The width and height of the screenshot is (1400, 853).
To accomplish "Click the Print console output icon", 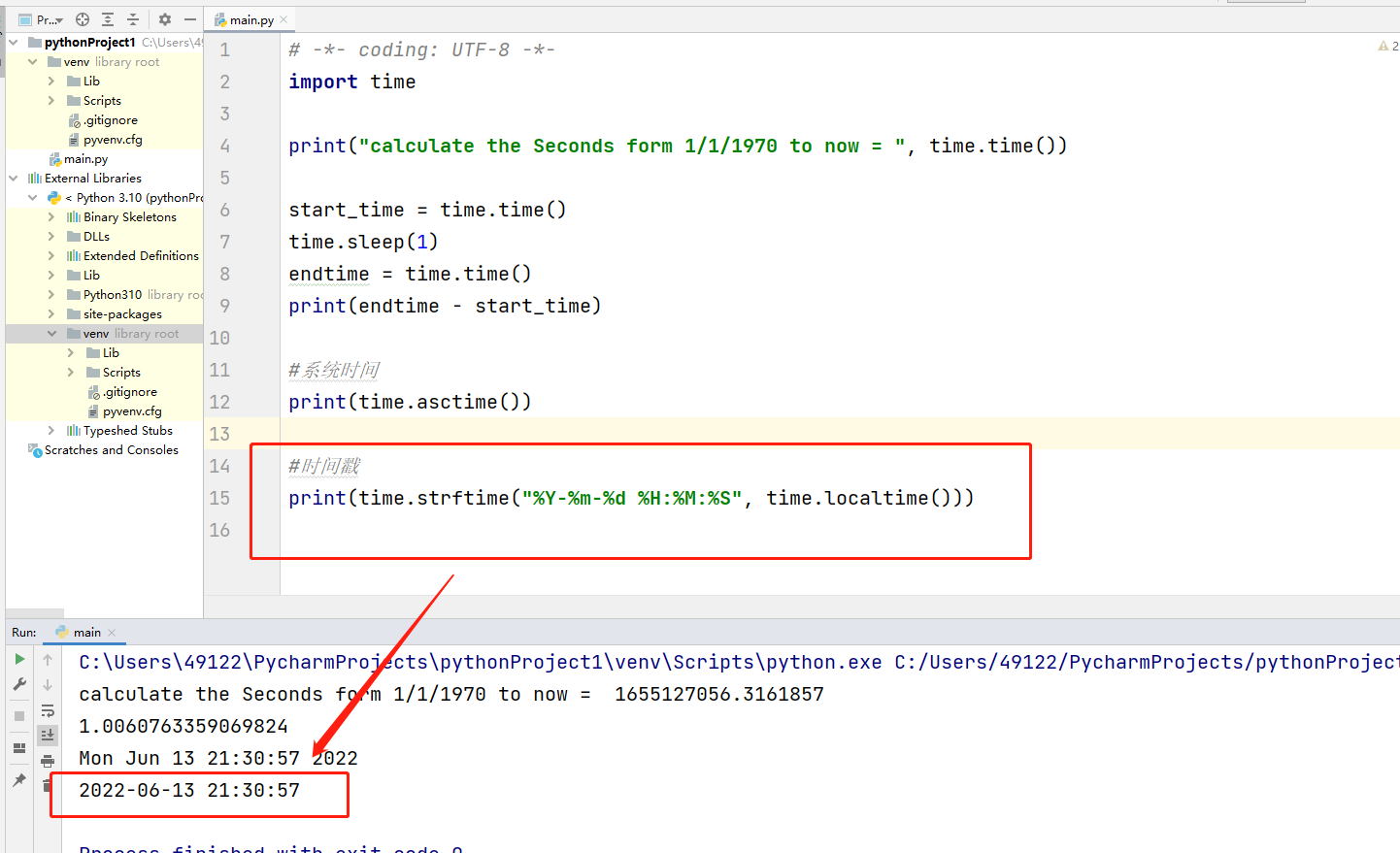I will coord(48,761).
